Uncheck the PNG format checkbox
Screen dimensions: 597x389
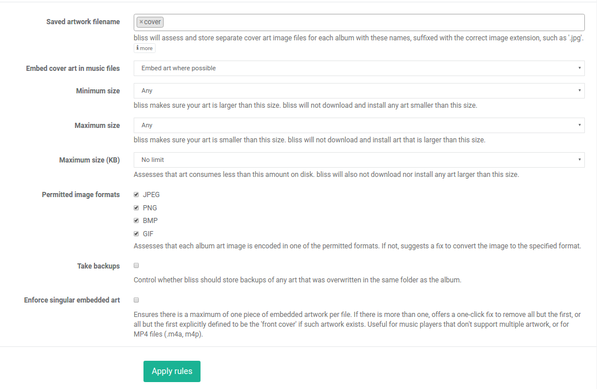coord(136,207)
